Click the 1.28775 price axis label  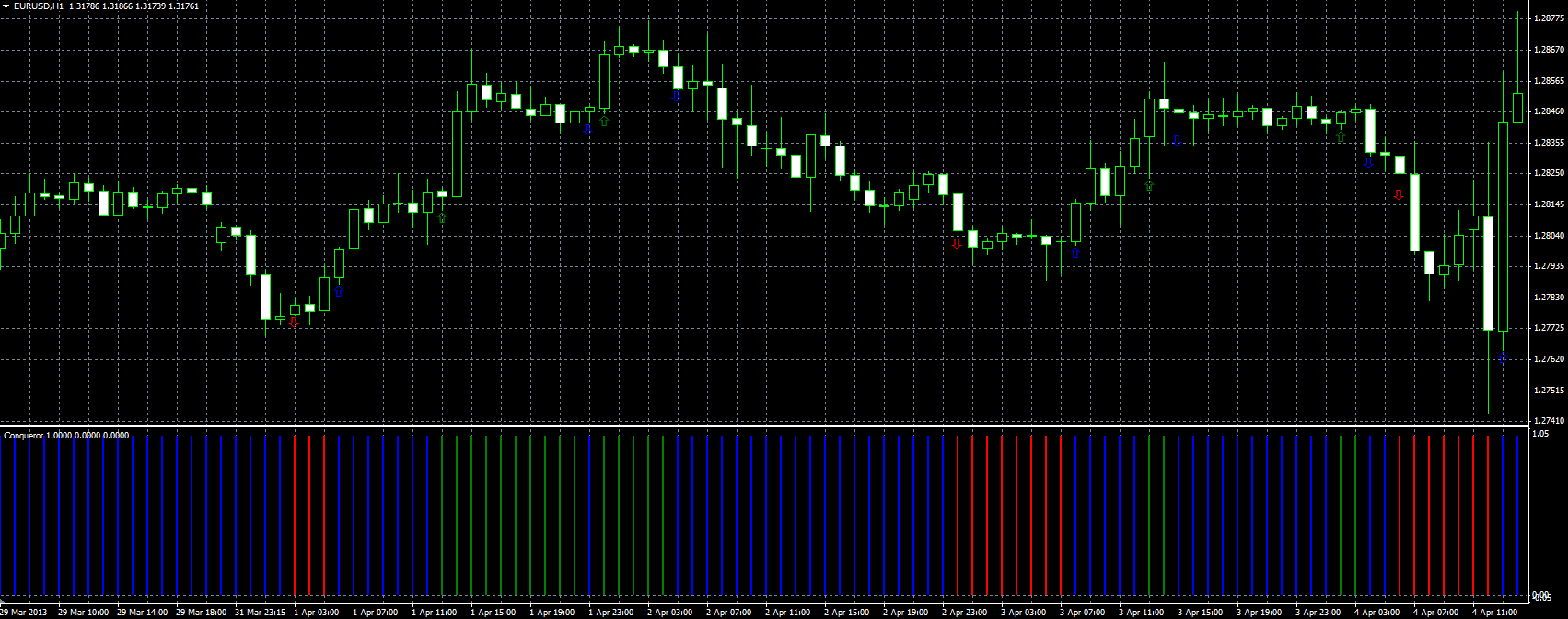click(1551, 18)
